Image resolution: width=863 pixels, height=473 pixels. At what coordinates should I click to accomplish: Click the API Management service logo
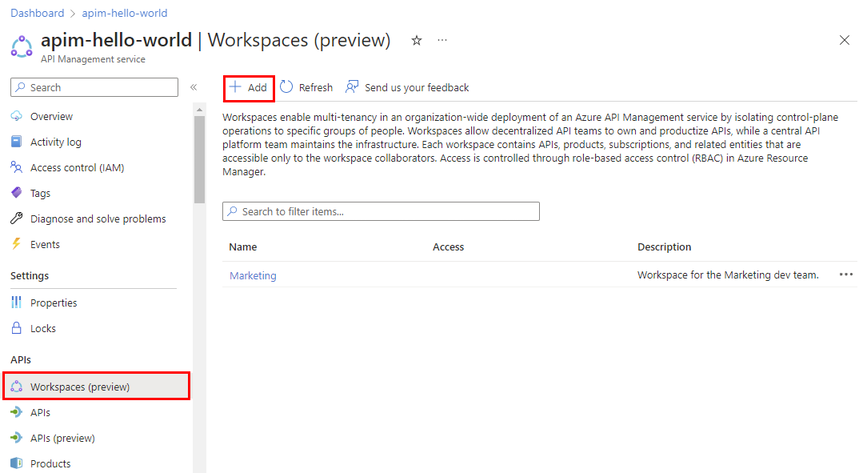click(x=21, y=46)
